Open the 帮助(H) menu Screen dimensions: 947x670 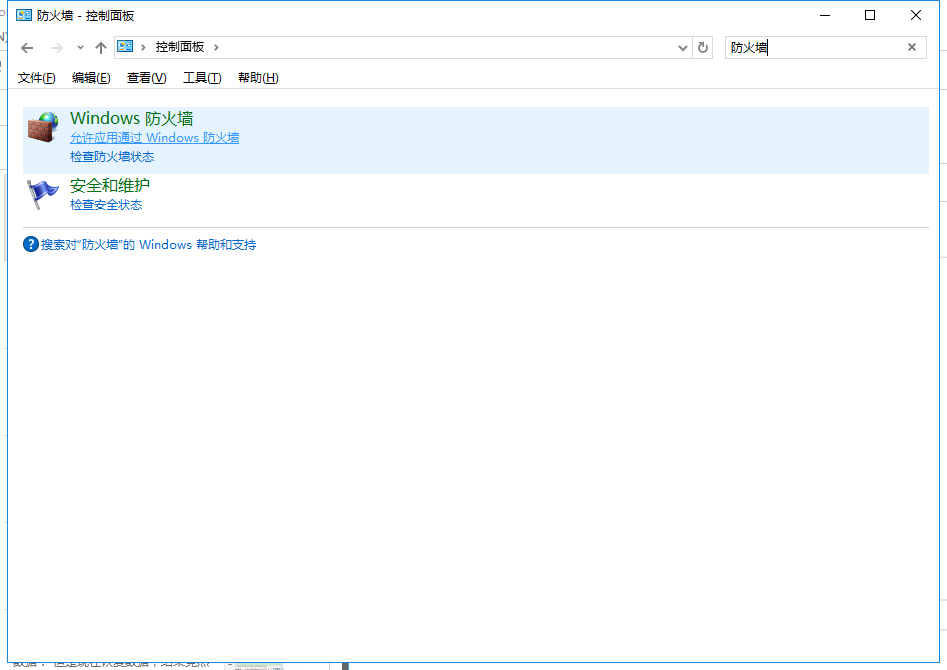click(258, 78)
